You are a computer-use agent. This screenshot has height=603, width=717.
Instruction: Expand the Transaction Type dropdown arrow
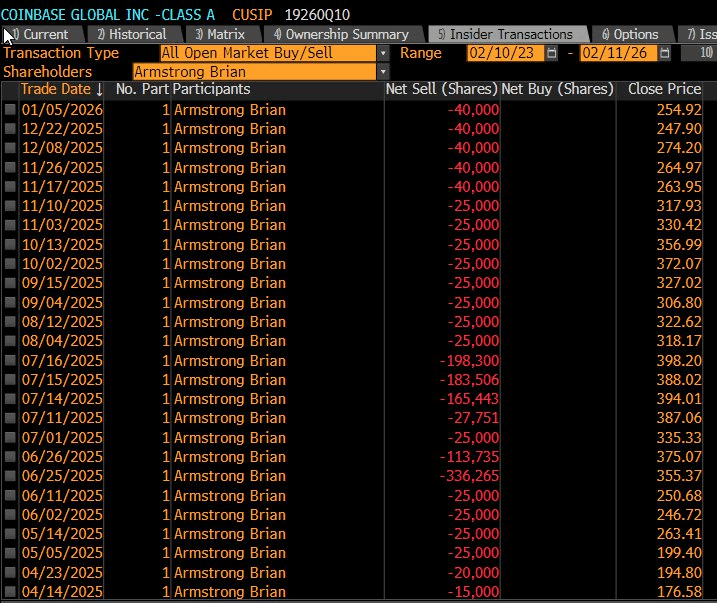coord(383,53)
